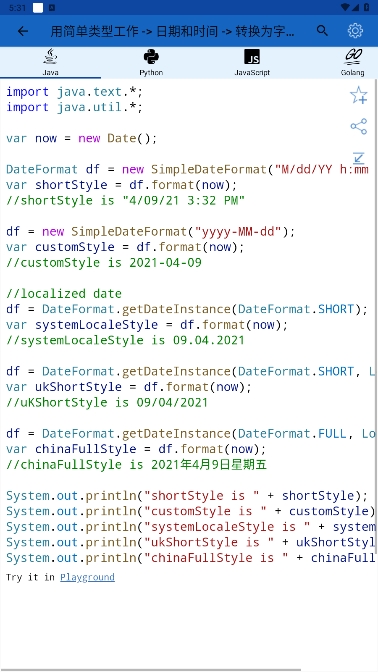Select line 'import java.util.*;'

pos(74,107)
